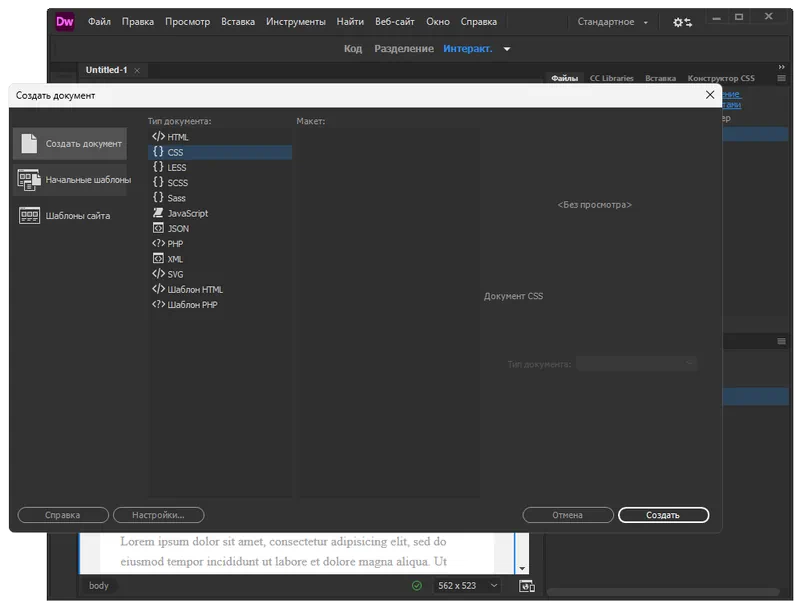Select the Sass document type
The width and height of the screenshot is (800, 608).
pos(220,198)
